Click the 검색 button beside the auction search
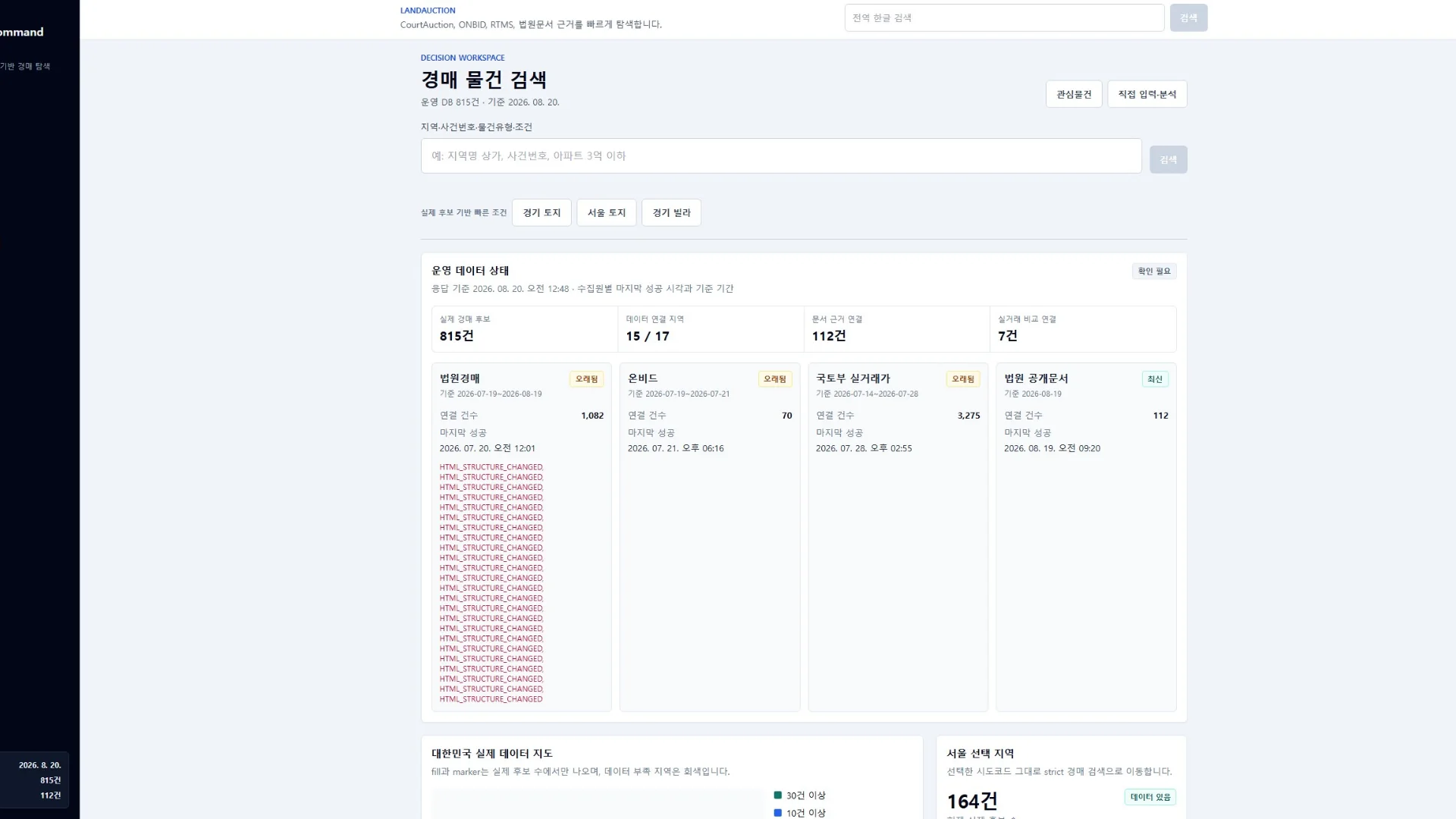This screenshot has width=1456, height=819. [1168, 159]
